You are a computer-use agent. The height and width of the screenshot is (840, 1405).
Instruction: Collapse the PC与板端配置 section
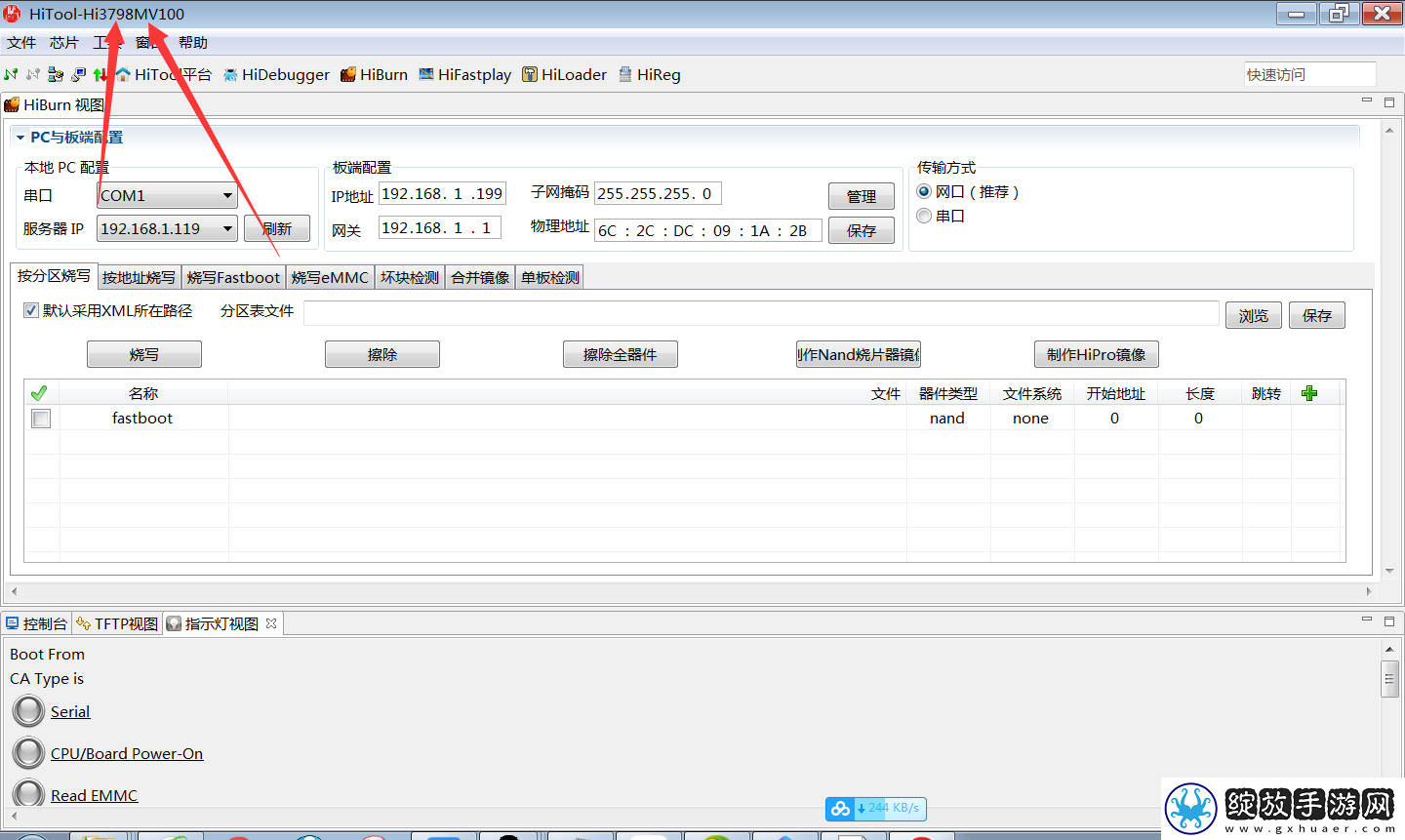tap(20, 138)
